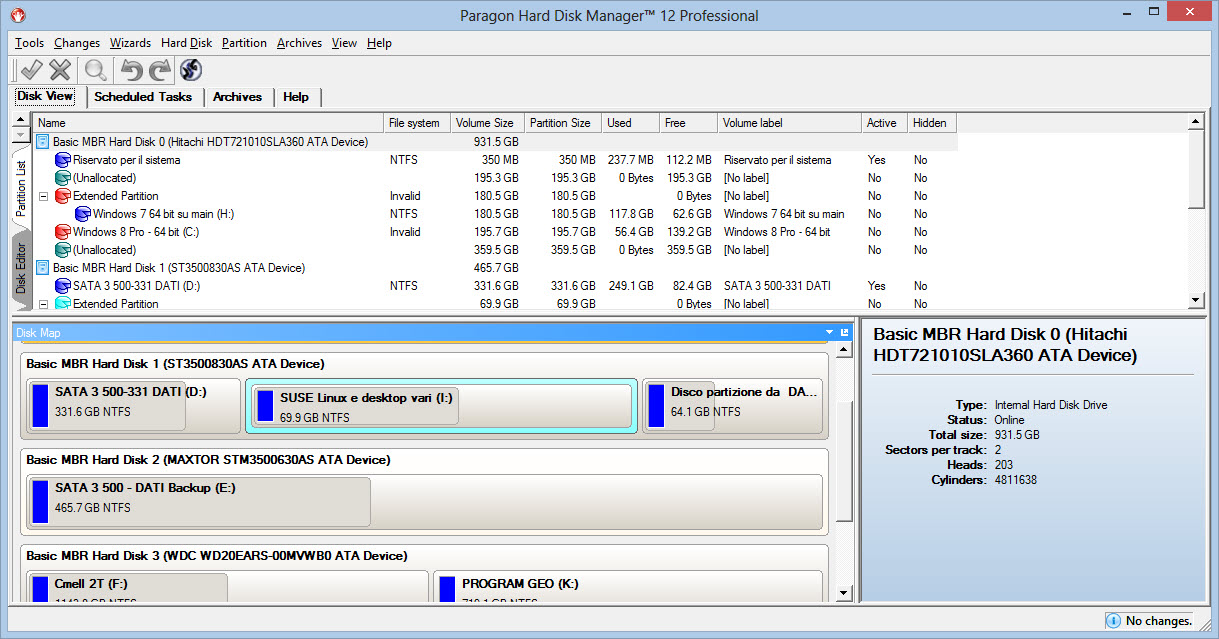This screenshot has width=1219, height=639.
Task: Collapse the 180.5 GB Extended Partition tree node
Action: point(43,196)
